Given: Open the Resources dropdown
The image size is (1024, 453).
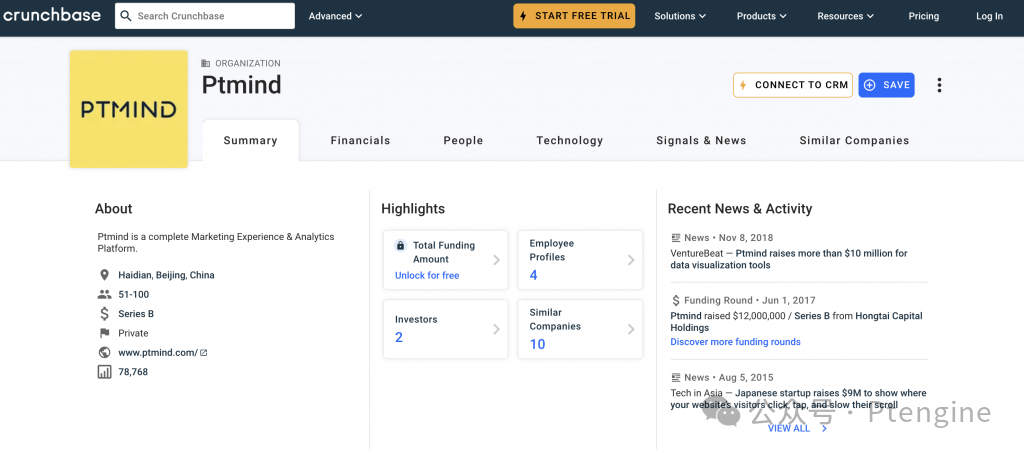Looking at the screenshot, I should point(845,16).
